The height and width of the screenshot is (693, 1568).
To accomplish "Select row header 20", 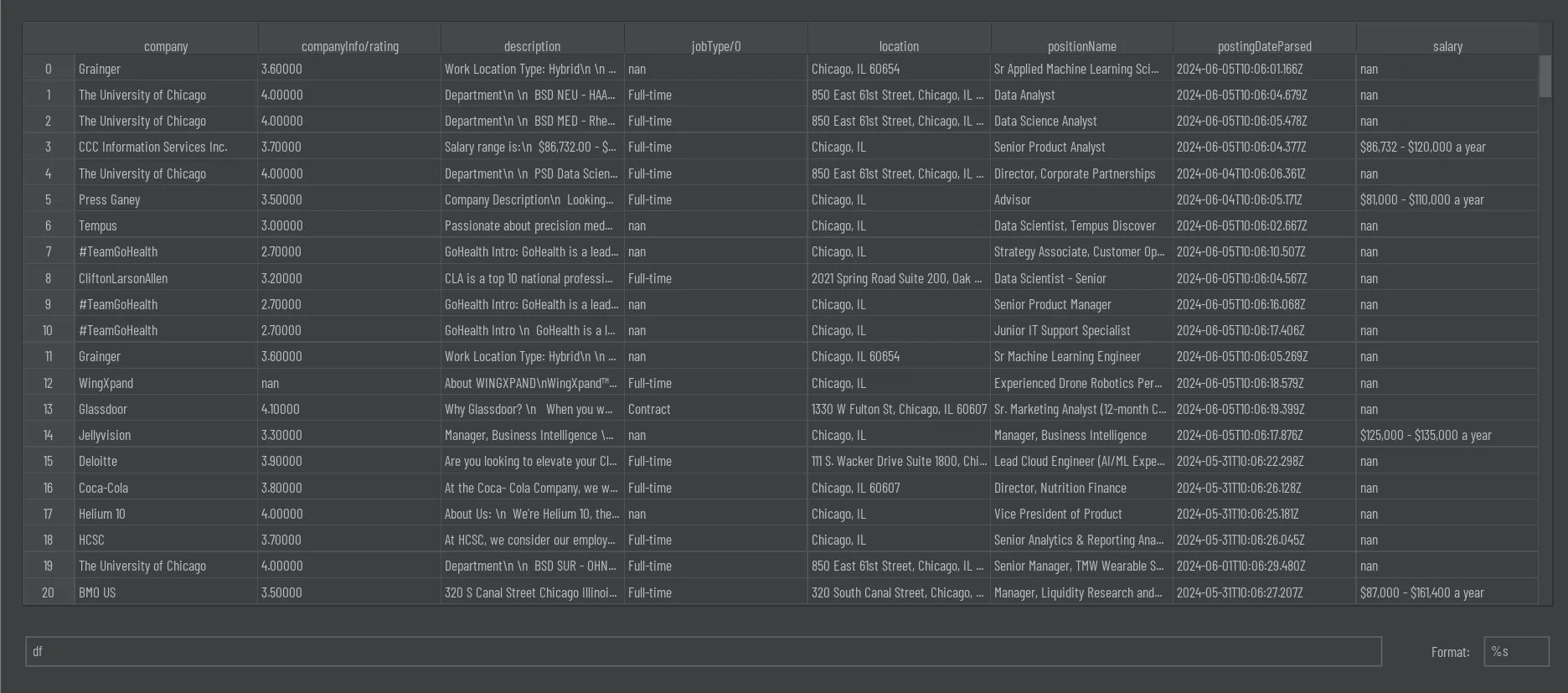I will 49,592.
